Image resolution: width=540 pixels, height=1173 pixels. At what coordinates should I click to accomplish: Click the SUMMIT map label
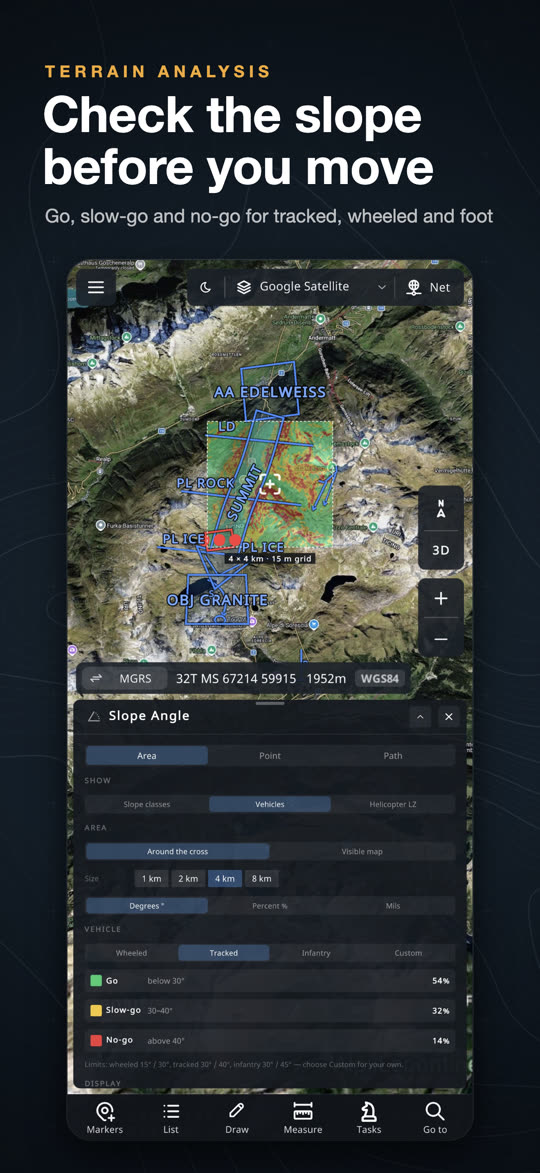pos(244,494)
